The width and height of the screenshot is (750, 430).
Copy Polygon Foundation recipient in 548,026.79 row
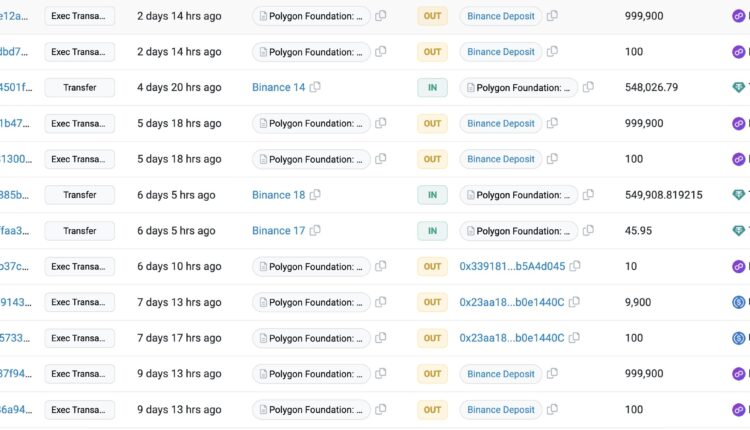[x=588, y=88]
